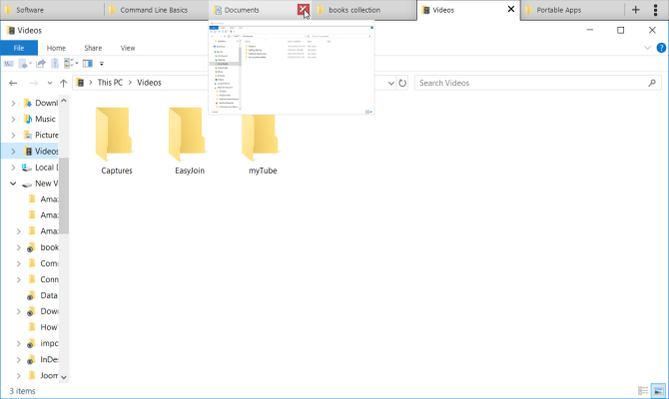This screenshot has height=399, width=669.
Task: Close the Documents tab with red X
Action: click(x=303, y=9)
